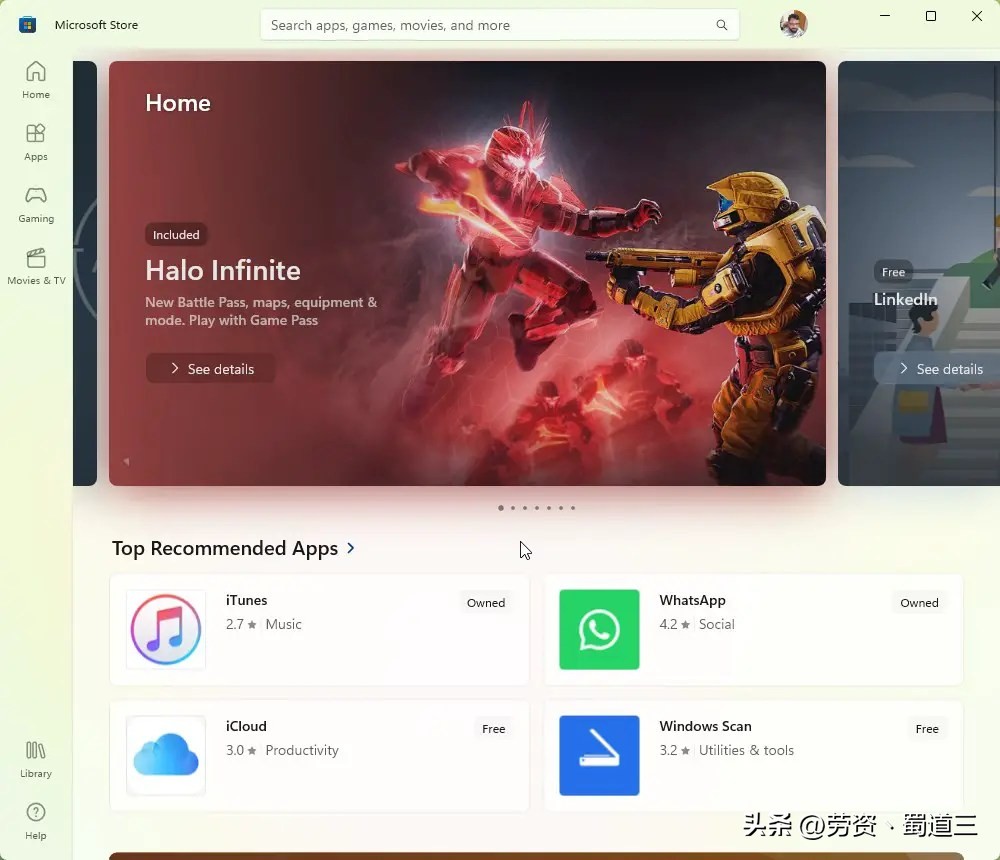1000x860 pixels.
Task: See details for Halo Infinite
Action: 209,368
